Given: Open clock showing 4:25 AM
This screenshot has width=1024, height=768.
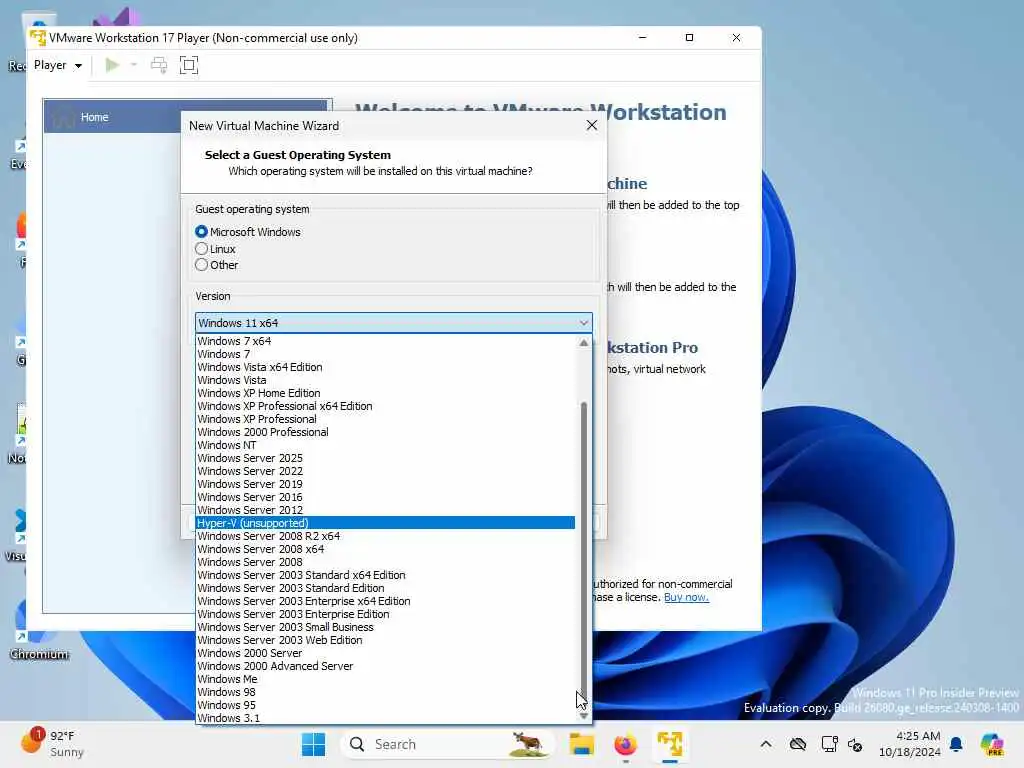Looking at the screenshot, I should click(x=910, y=744).
